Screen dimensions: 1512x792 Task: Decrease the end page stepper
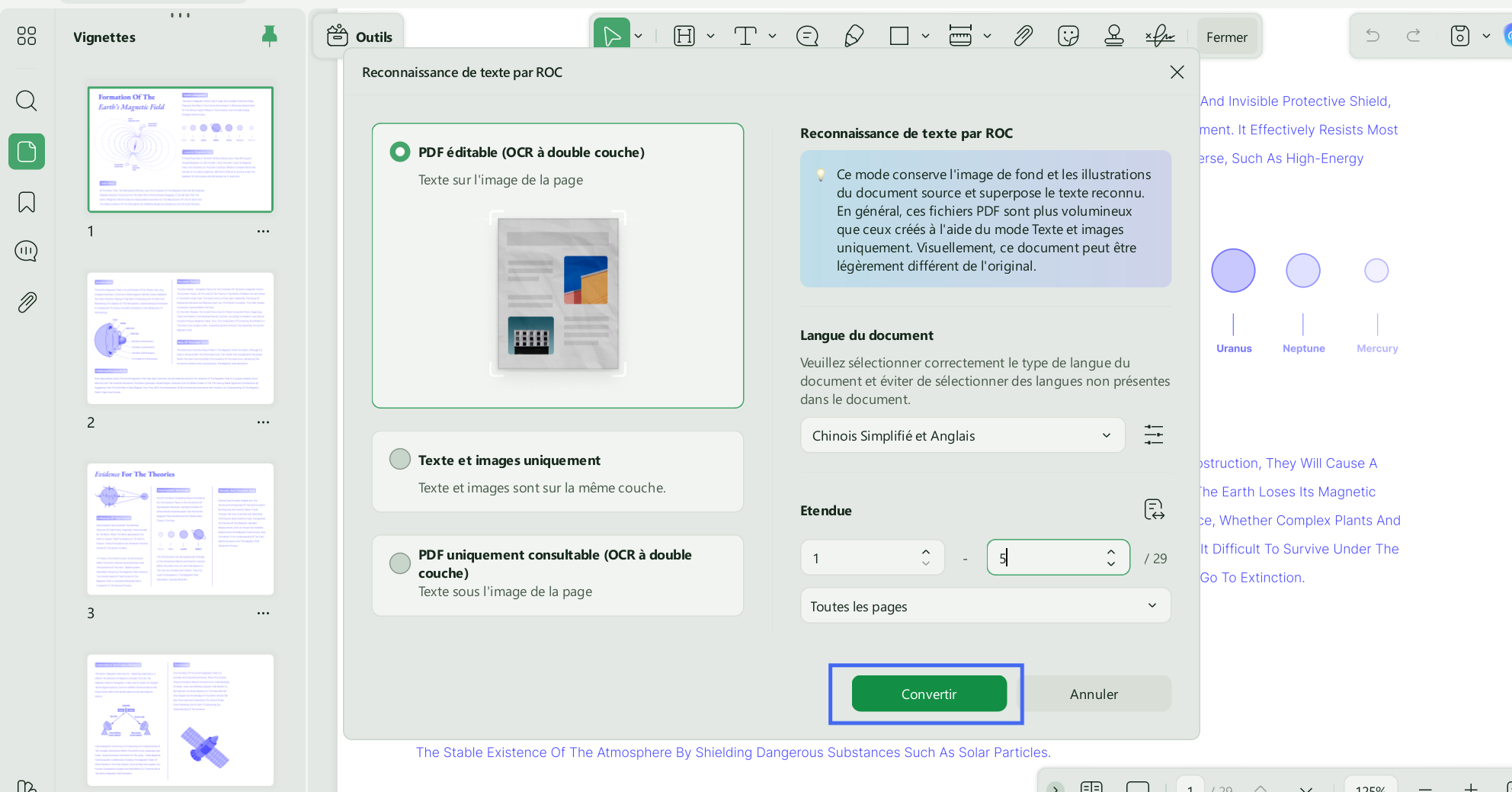tap(1111, 564)
